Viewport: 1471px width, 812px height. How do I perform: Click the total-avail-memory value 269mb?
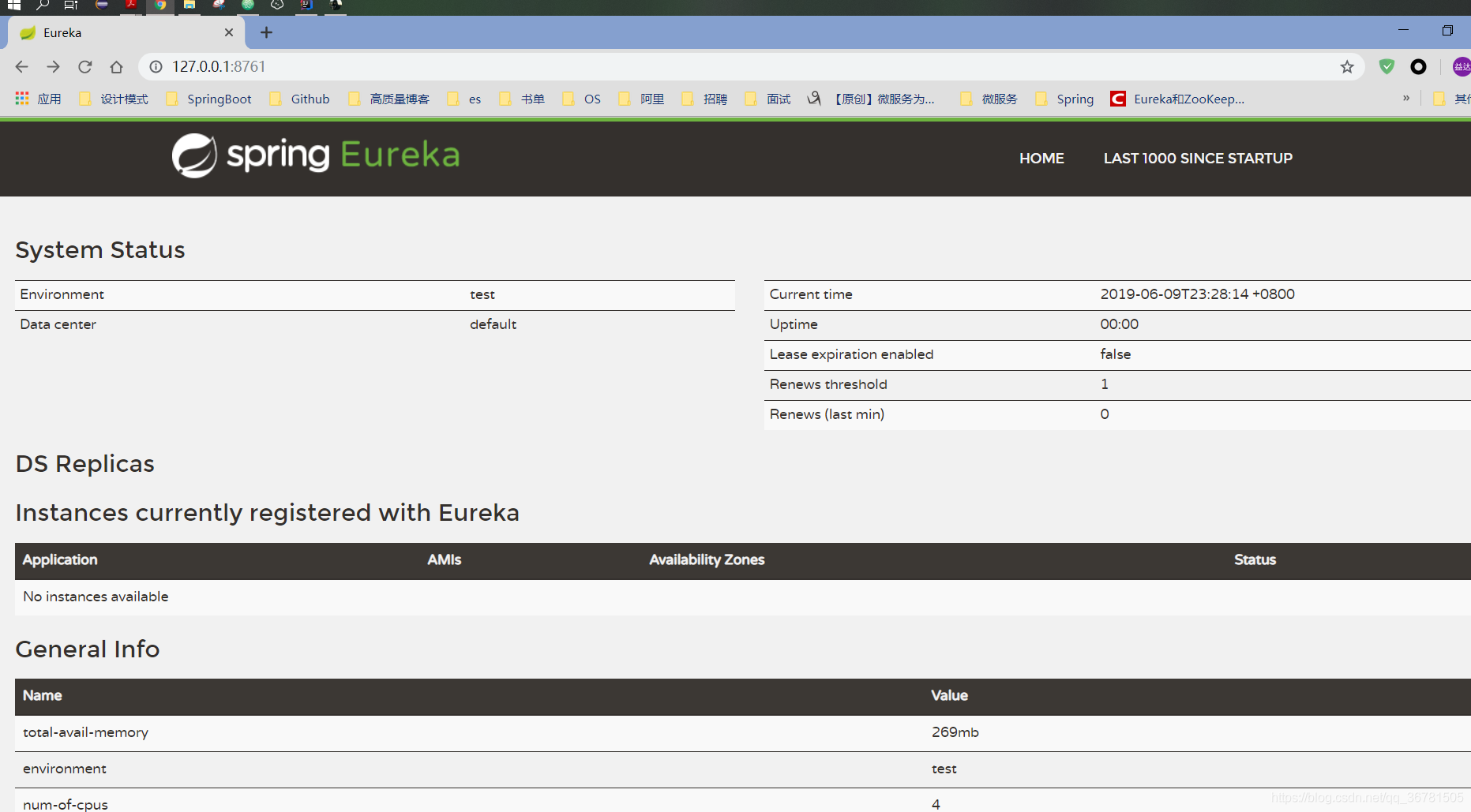(x=955, y=732)
